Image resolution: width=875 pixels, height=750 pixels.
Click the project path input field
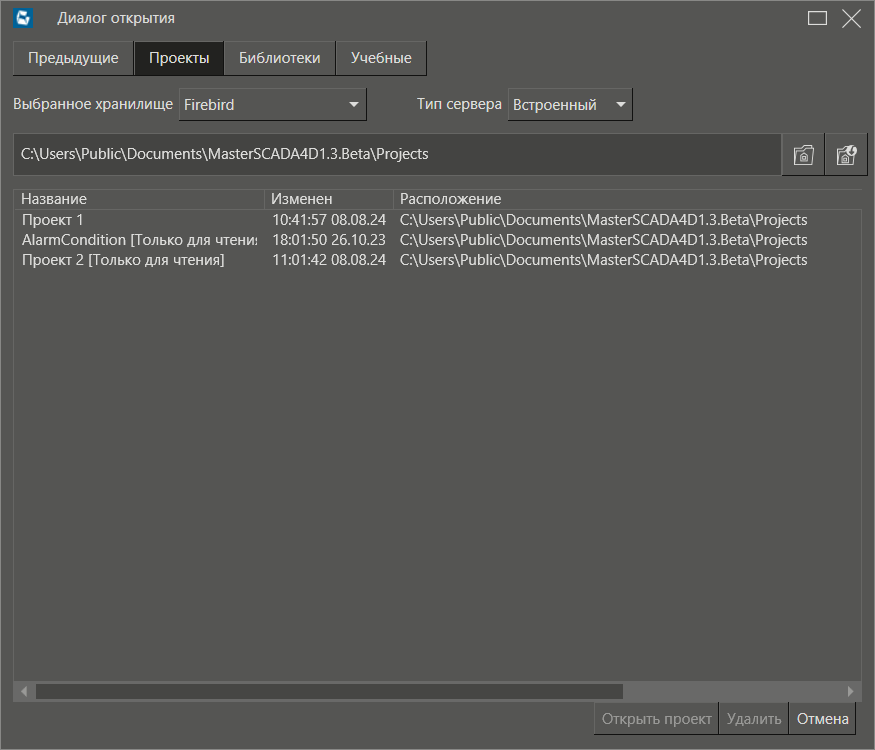click(396, 155)
